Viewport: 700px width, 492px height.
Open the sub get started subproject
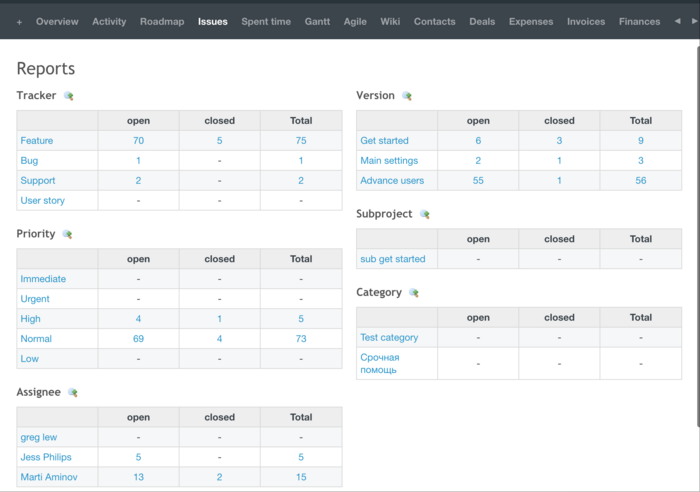coord(393,259)
